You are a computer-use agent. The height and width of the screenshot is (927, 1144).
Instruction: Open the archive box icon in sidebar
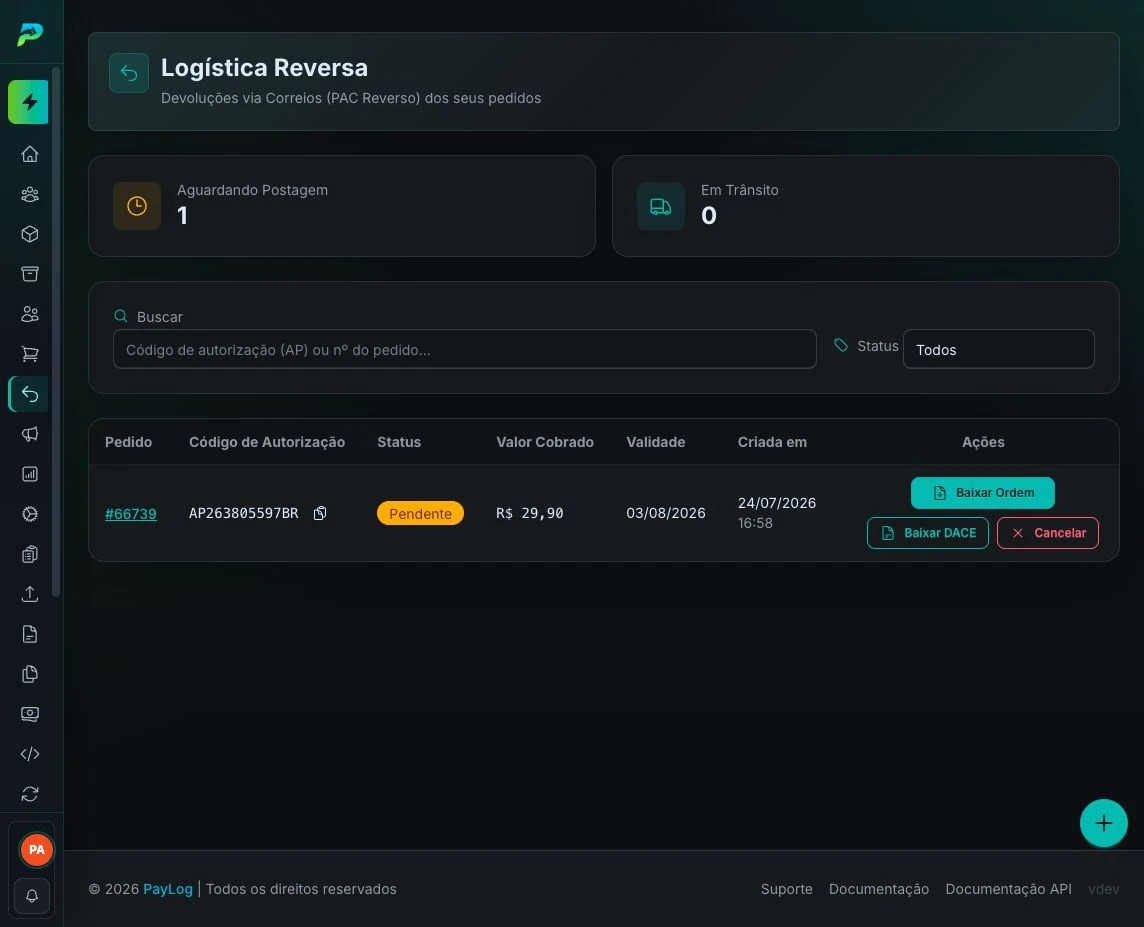tap(30, 274)
